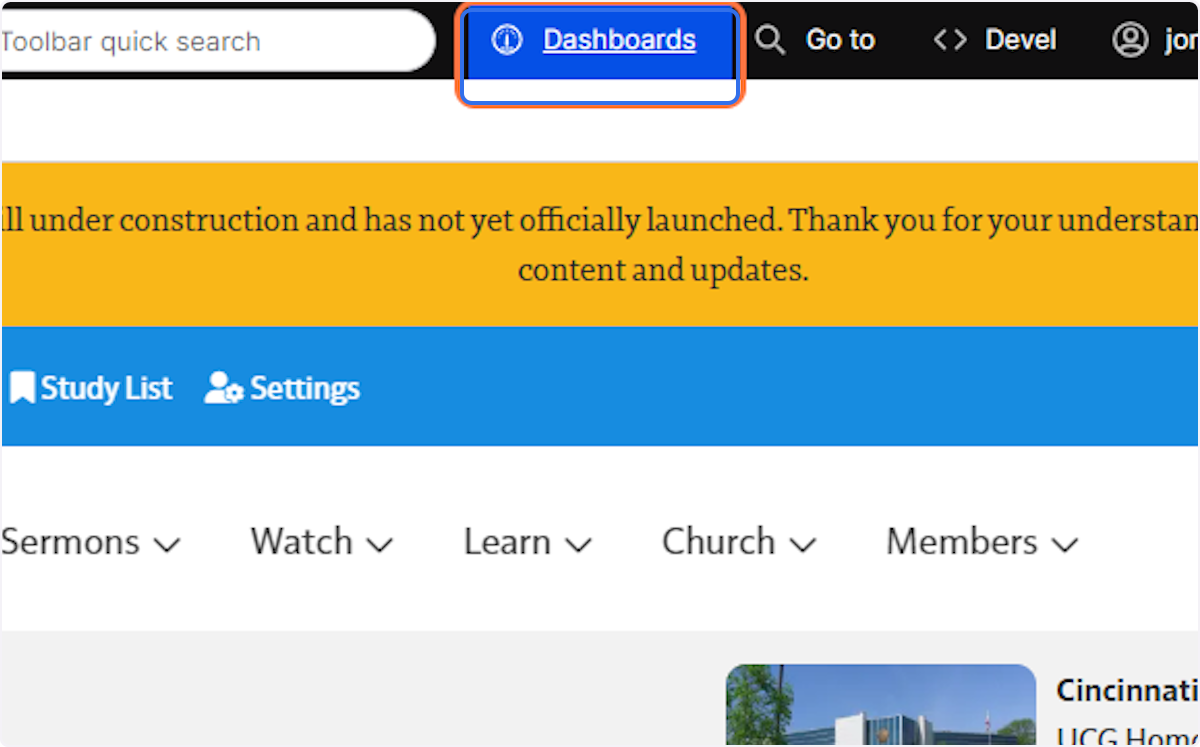Click the magnifying glass search icon
Image resolution: width=1200 pixels, height=747 pixels.
click(770, 39)
